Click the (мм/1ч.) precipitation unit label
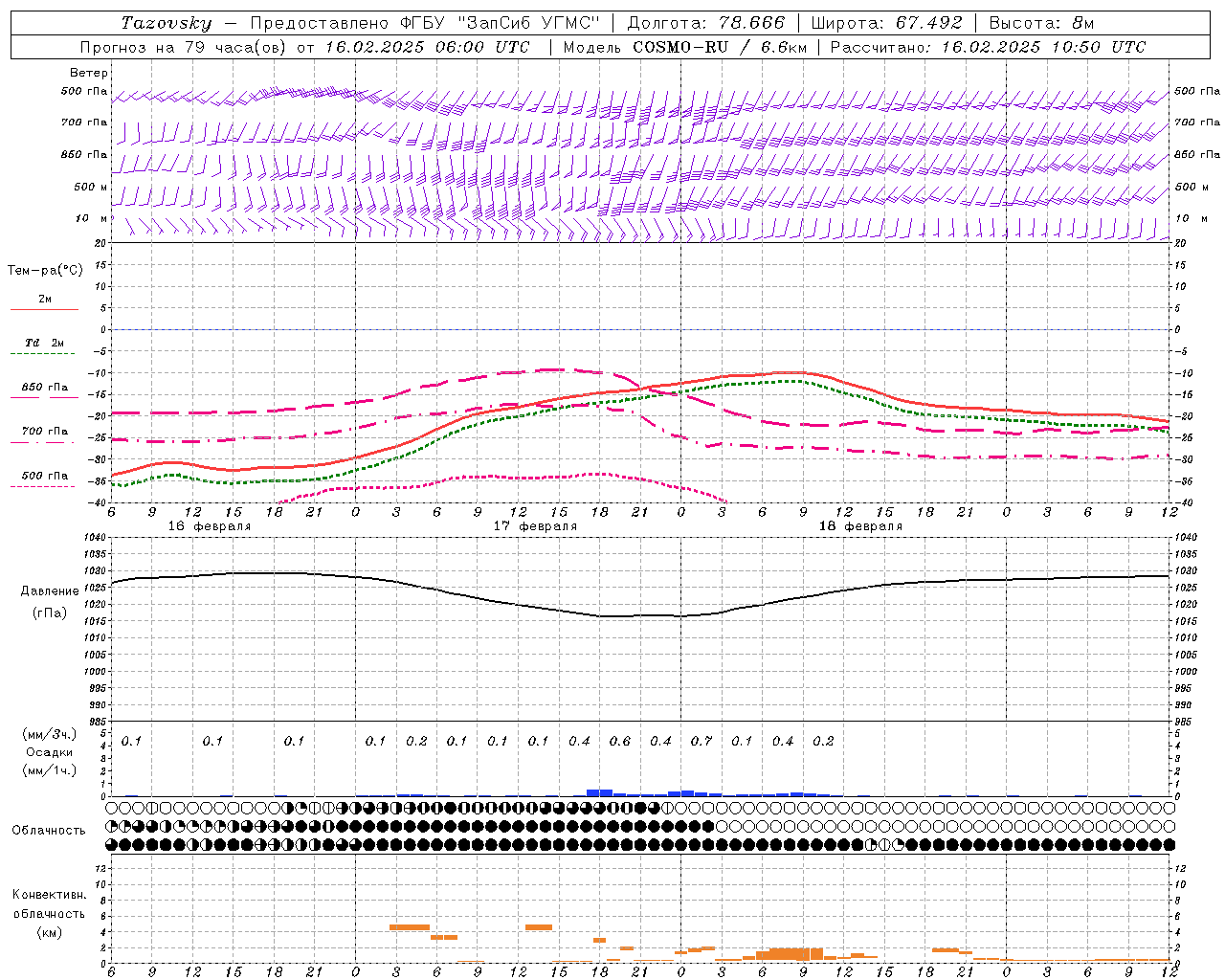Image resolution: width=1225 pixels, height=980 pixels. [49, 770]
